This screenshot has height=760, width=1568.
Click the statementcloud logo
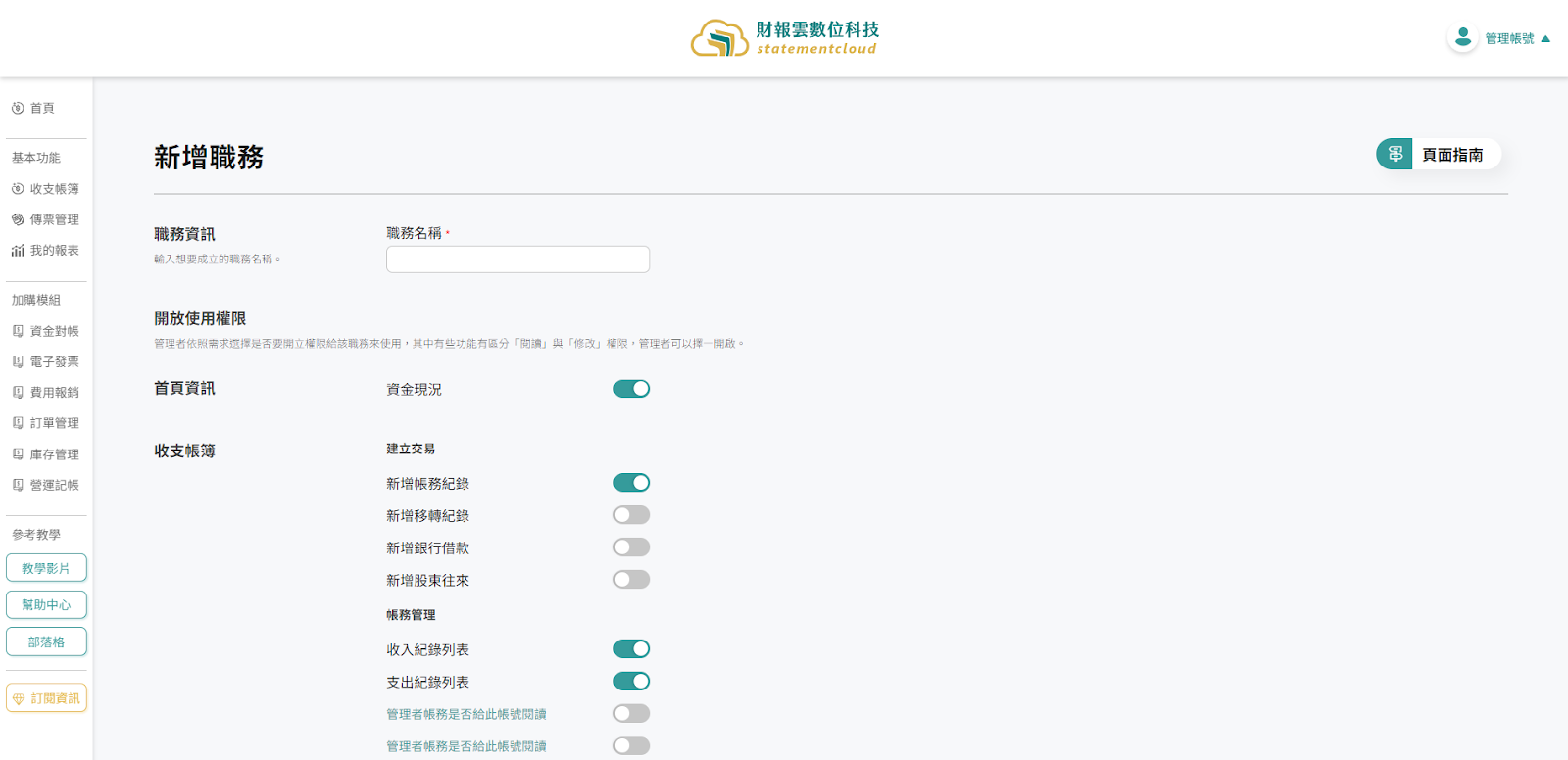coord(785,38)
